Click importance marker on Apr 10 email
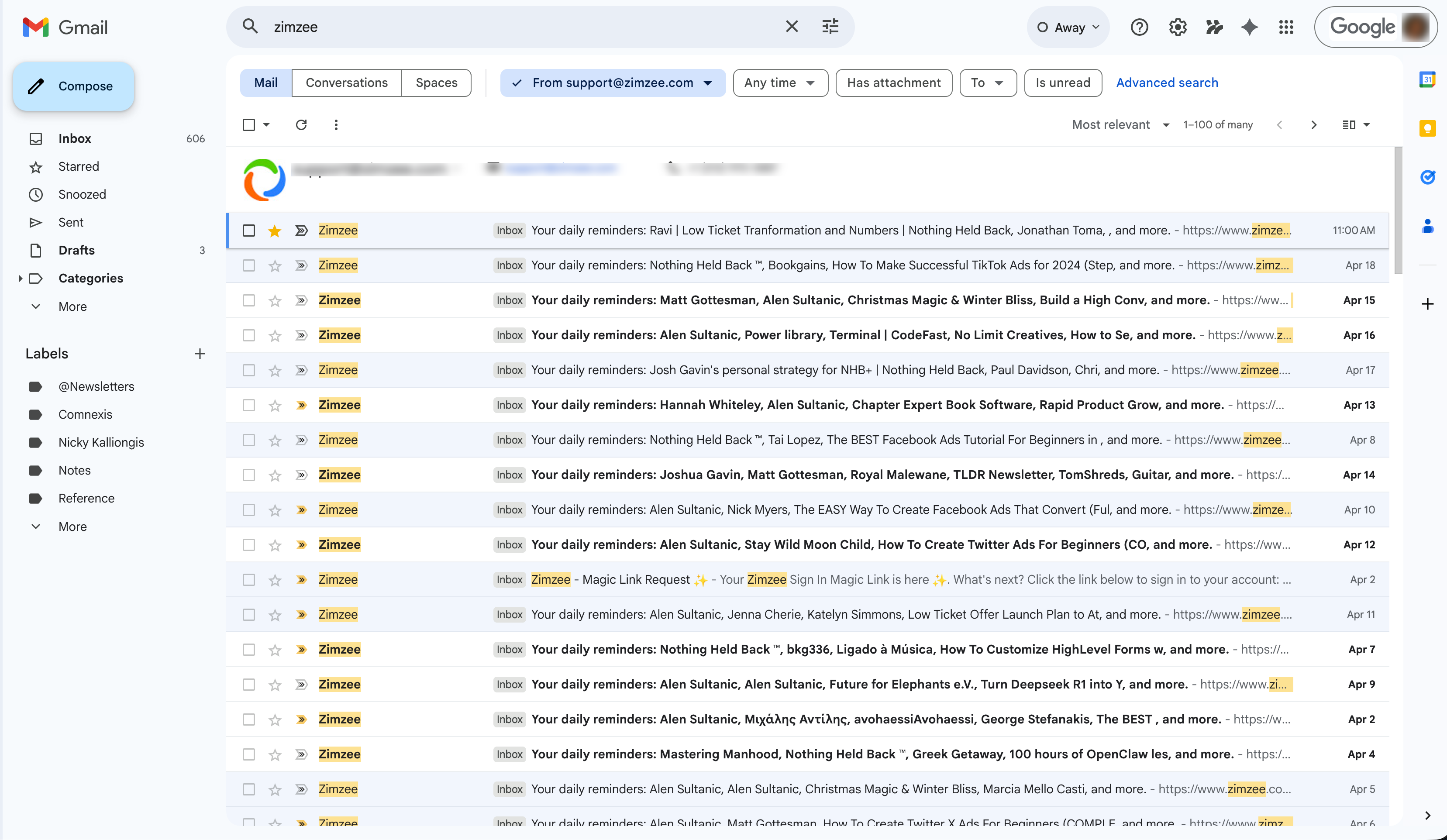1447x840 pixels. (x=301, y=510)
